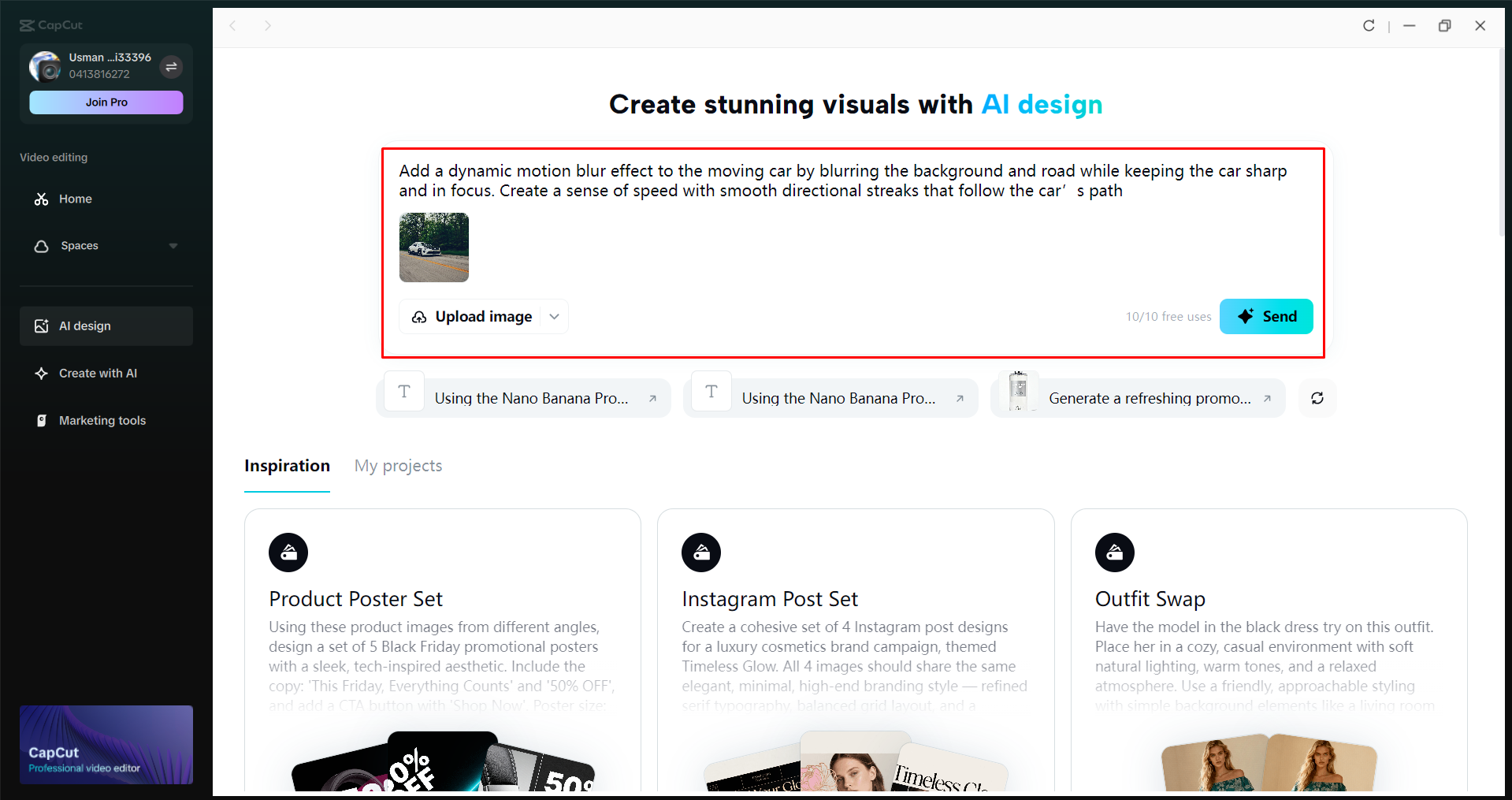The image size is (1512, 800).
Task: Click the CapCut logo
Action: coord(50,24)
